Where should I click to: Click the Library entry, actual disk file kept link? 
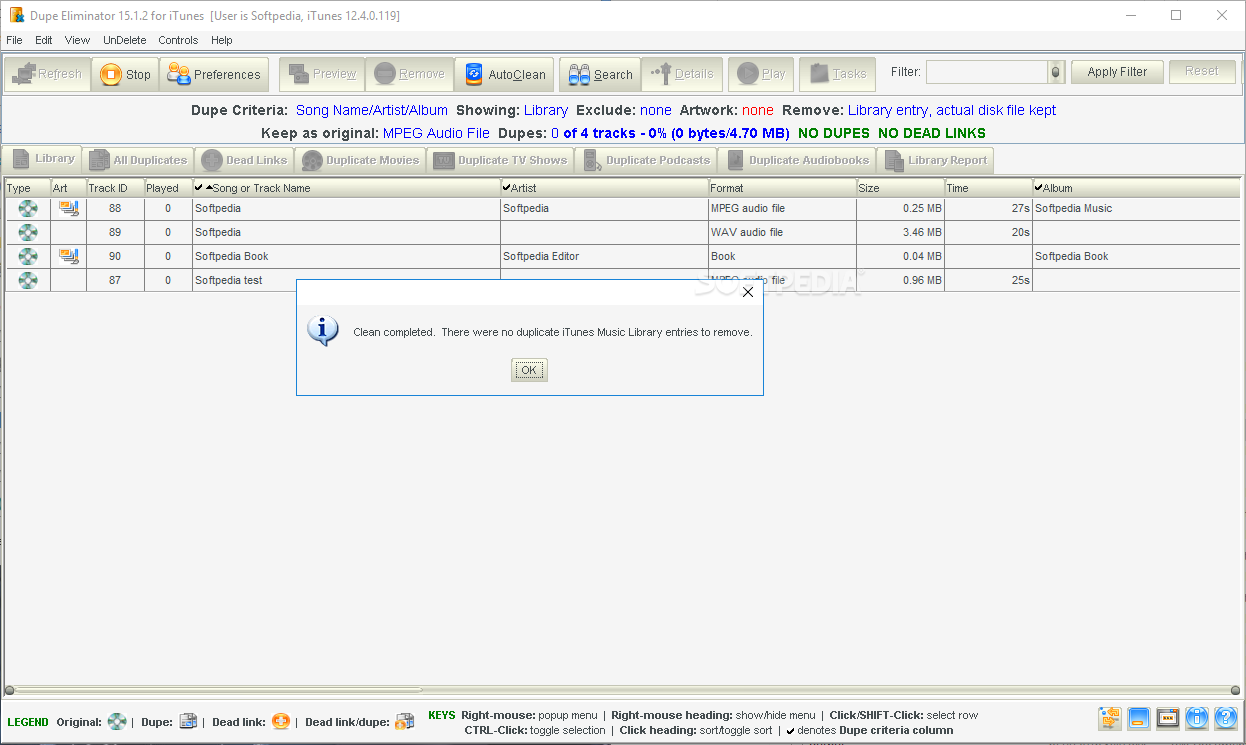coord(952,111)
